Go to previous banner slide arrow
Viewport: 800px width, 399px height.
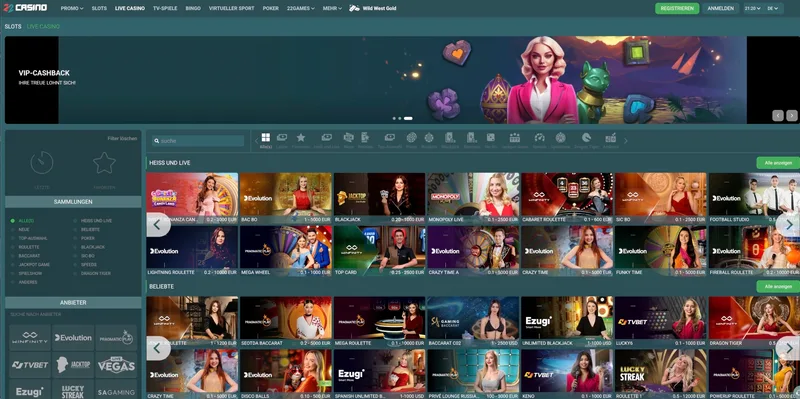[778, 115]
